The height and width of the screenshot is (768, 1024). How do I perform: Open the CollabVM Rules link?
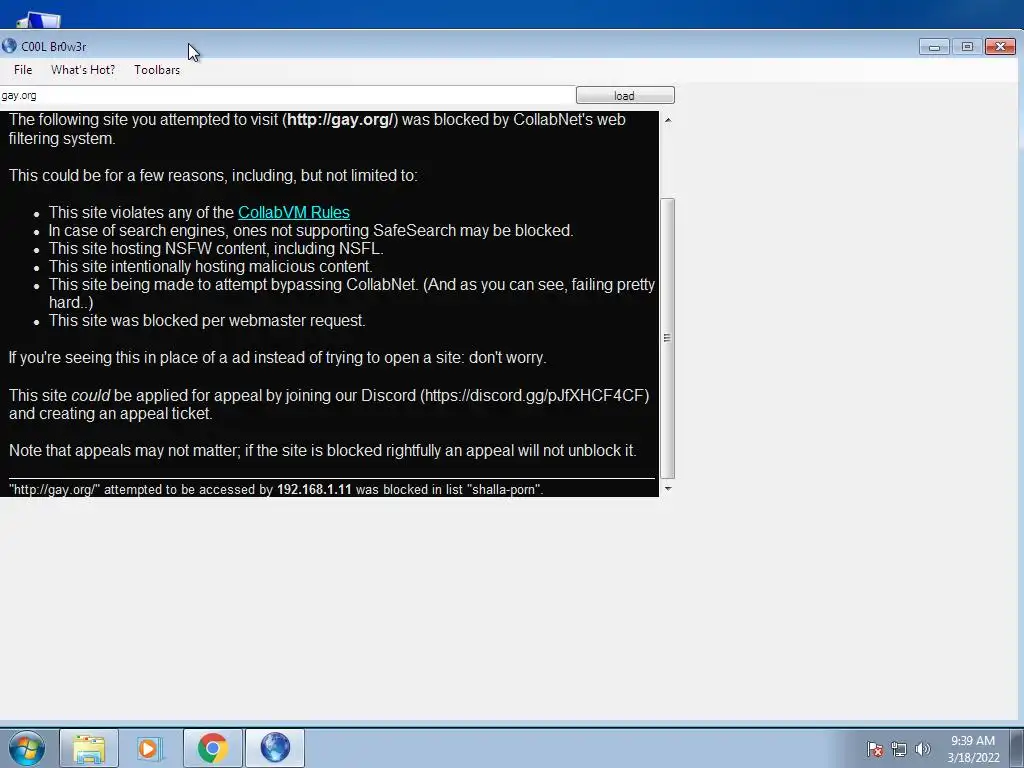click(x=294, y=212)
